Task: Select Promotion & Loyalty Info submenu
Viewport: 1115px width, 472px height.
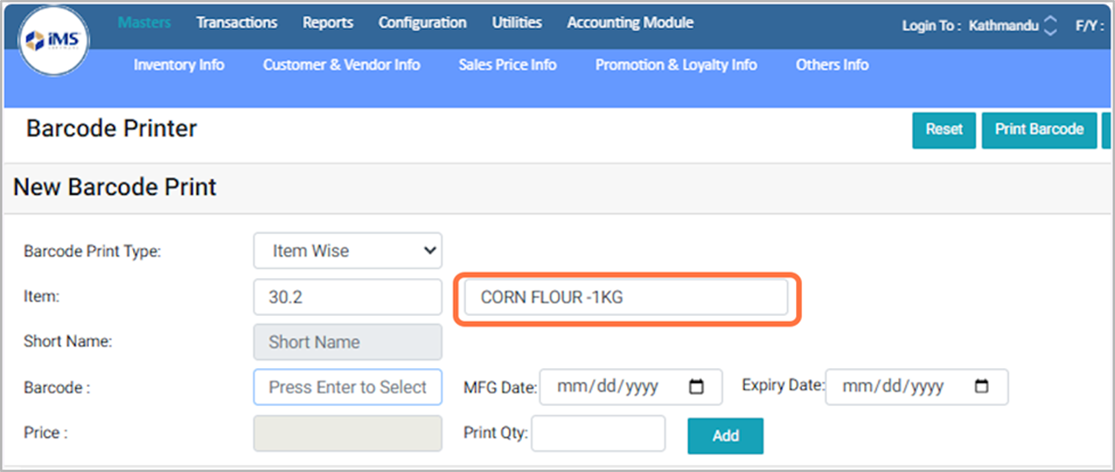Action: click(676, 65)
